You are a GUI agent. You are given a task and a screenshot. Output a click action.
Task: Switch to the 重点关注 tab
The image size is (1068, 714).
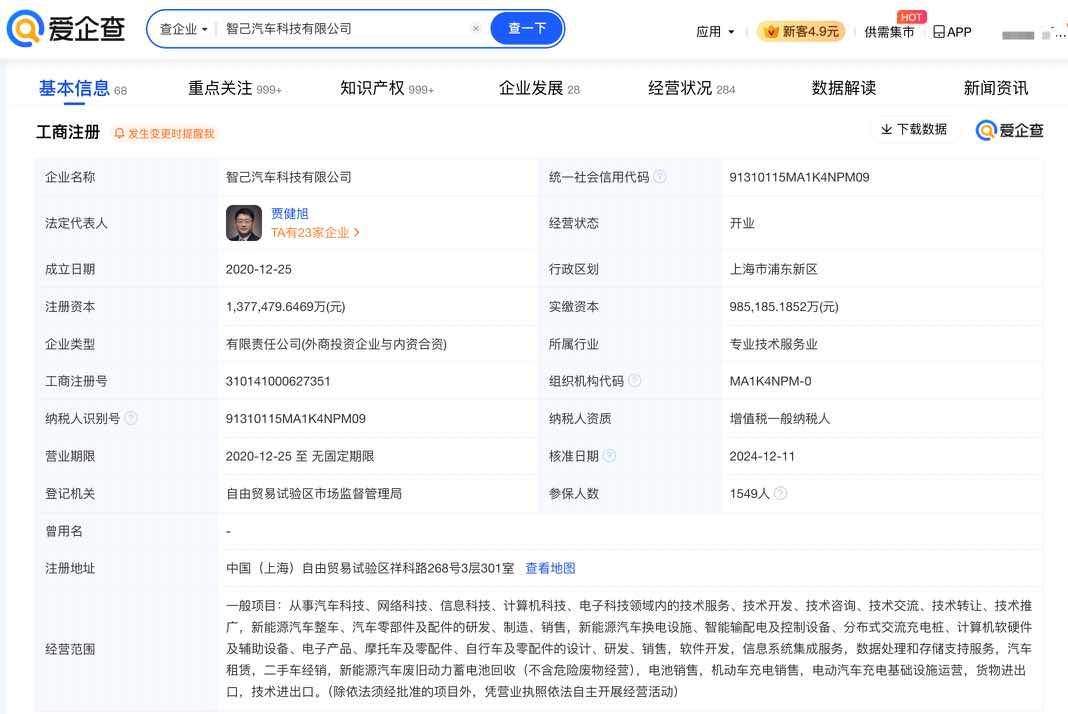click(x=221, y=88)
